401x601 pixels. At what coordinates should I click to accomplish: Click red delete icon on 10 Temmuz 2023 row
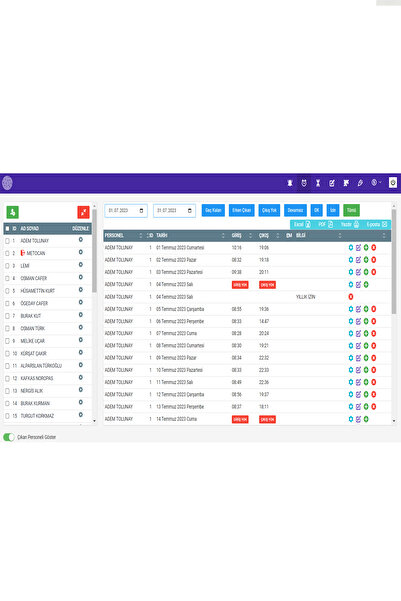pos(374,370)
